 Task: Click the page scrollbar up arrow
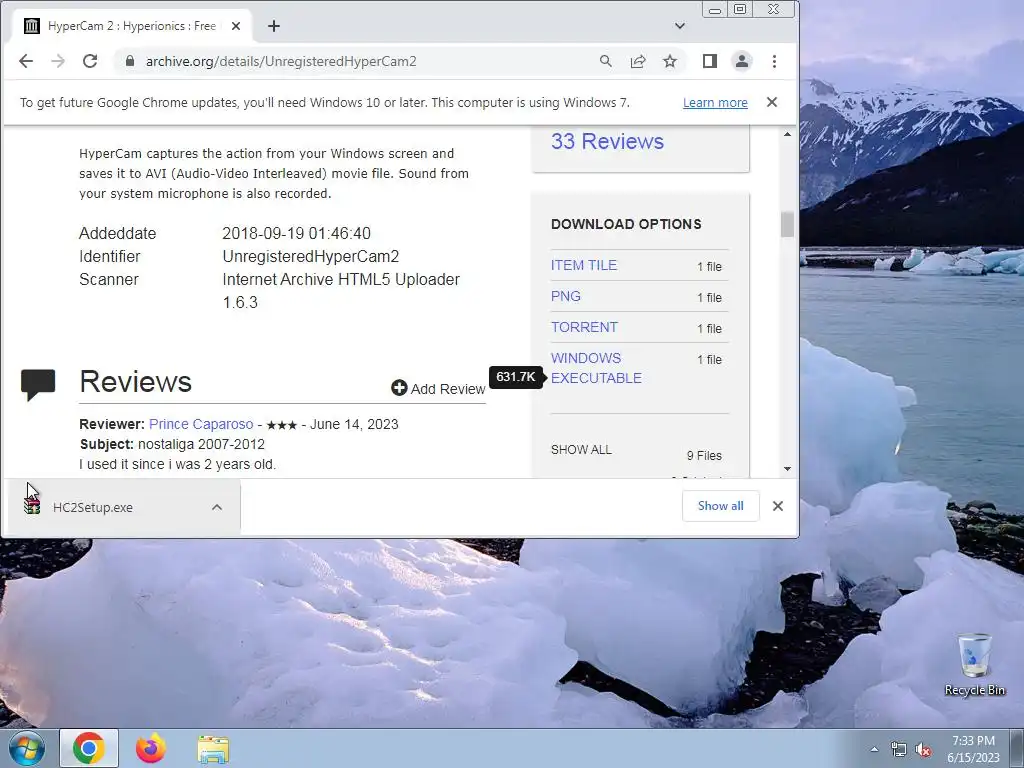(x=787, y=135)
